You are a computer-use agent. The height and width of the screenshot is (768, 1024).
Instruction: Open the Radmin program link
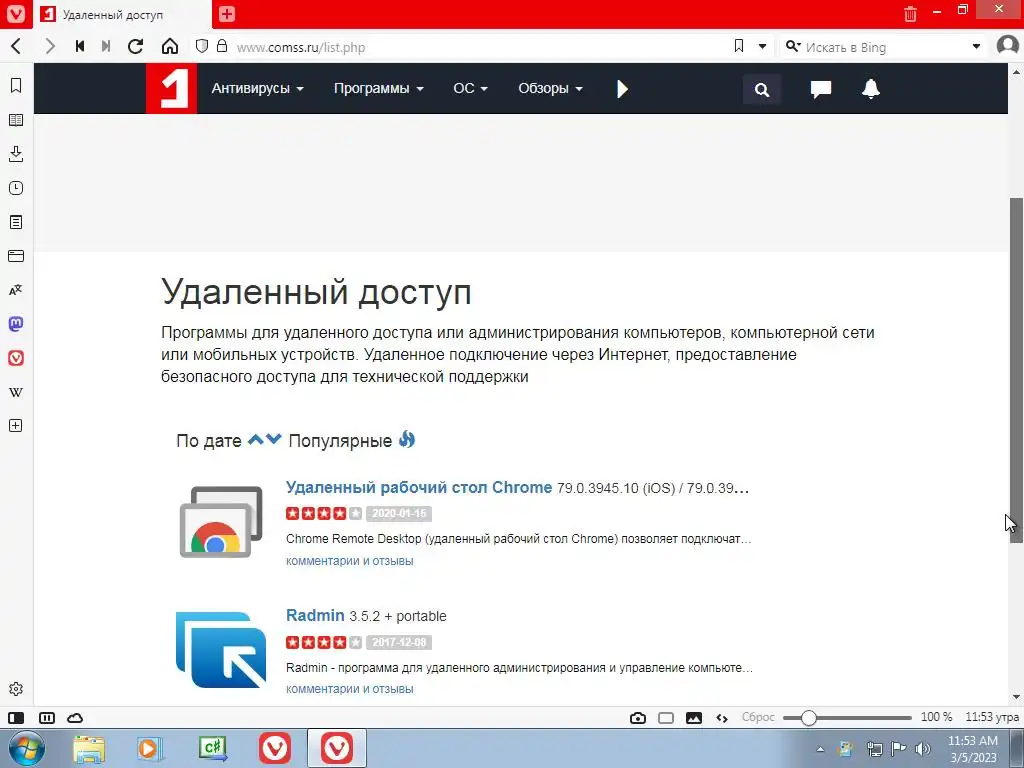(315, 615)
